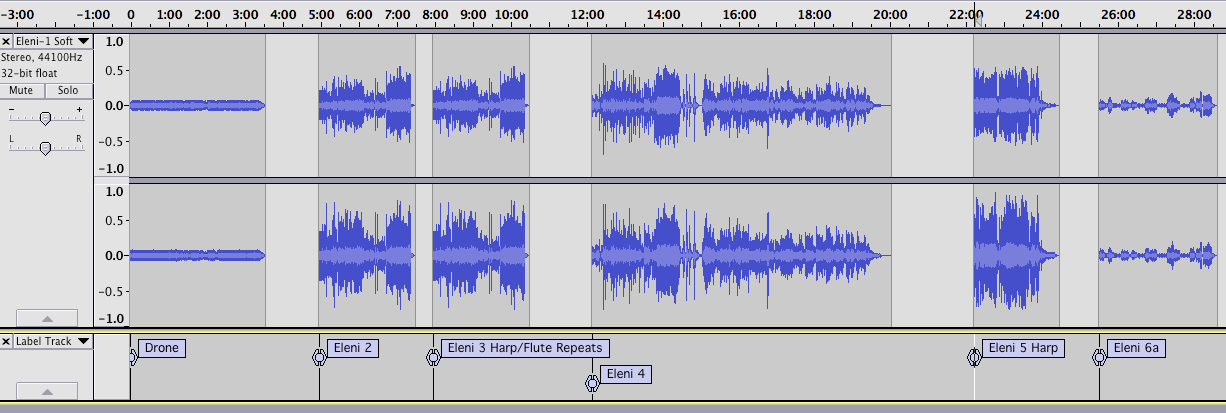Image resolution: width=1226 pixels, height=413 pixels.
Task: Select the Eleni 6a label text
Action: pyautogui.click(x=1136, y=348)
